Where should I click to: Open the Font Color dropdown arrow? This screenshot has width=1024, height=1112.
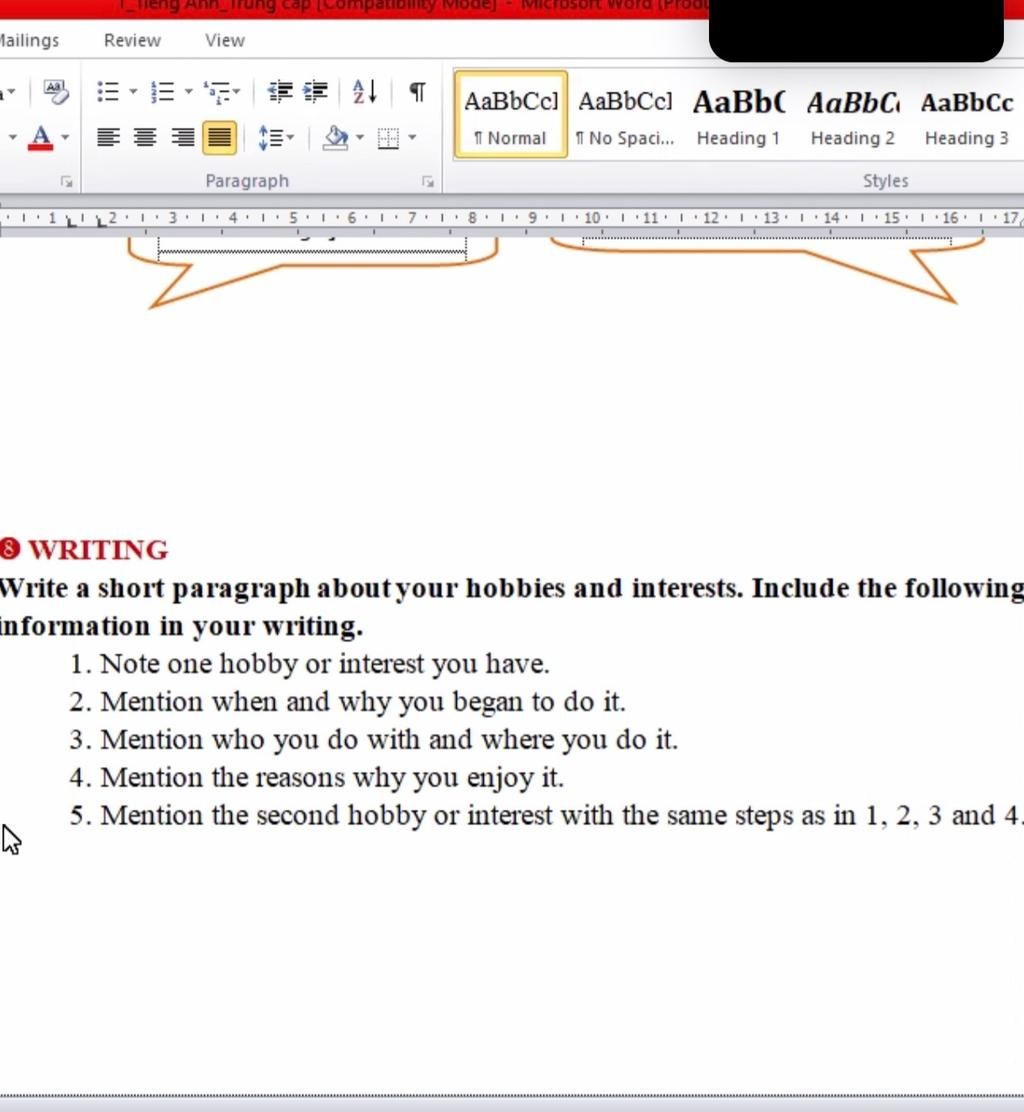coord(65,137)
